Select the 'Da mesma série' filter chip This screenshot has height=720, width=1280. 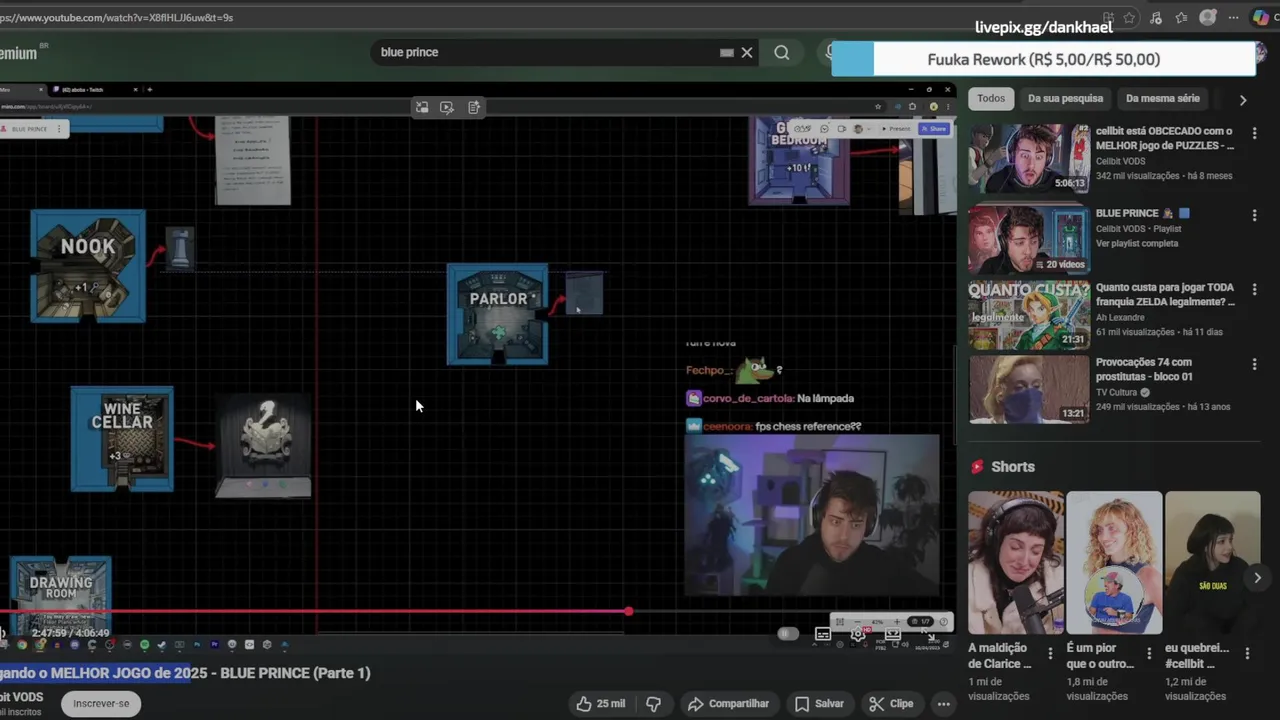click(x=1162, y=98)
